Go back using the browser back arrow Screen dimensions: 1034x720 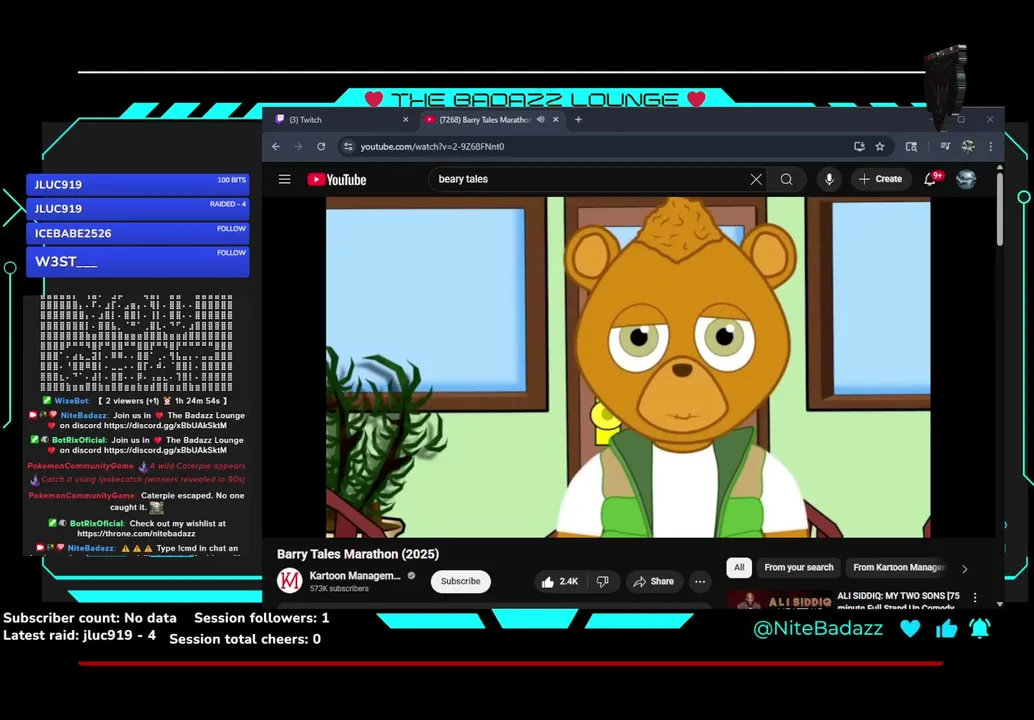pos(276,146)
